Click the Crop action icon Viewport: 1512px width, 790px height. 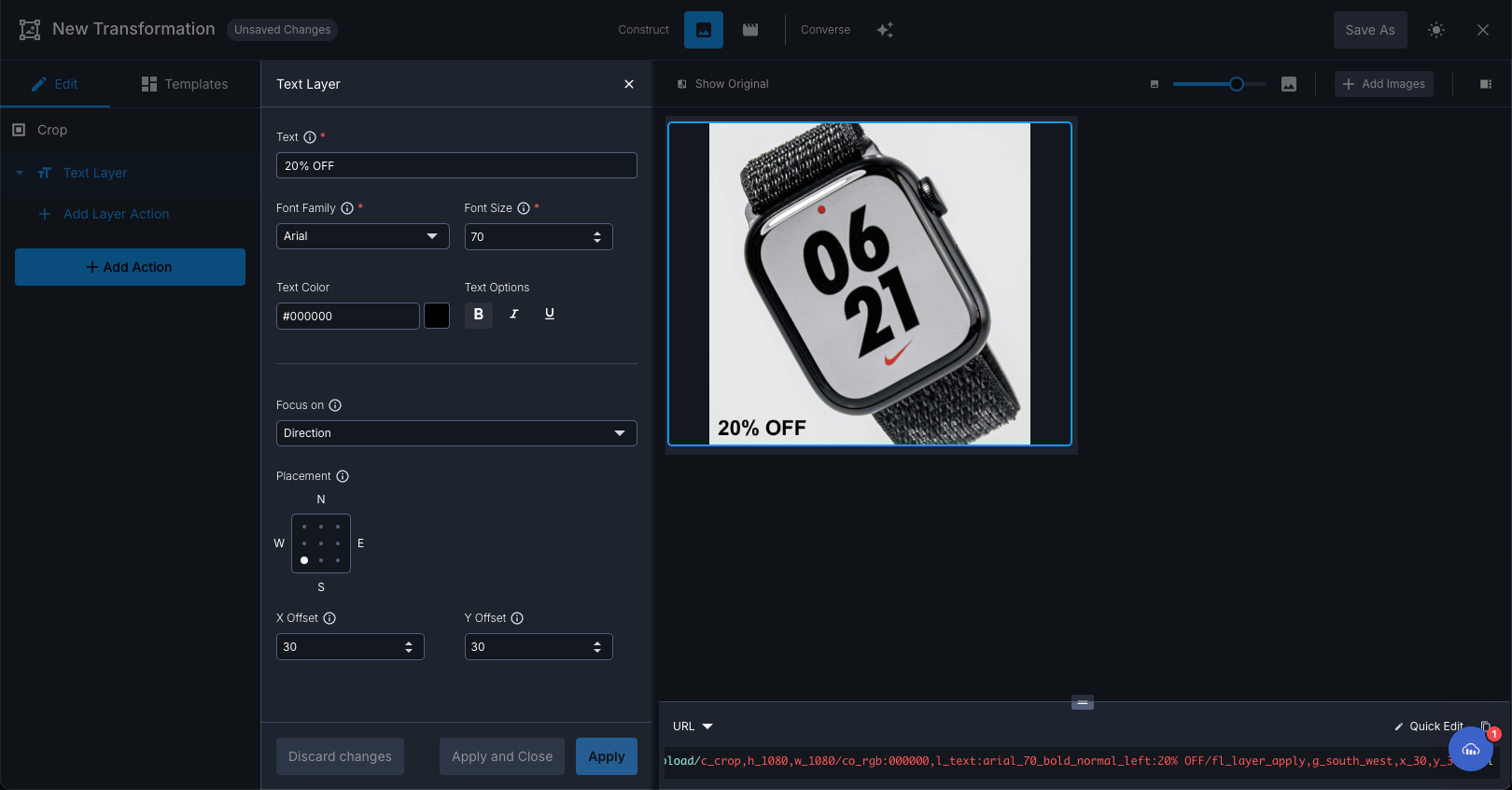click(x=19, y=130)
